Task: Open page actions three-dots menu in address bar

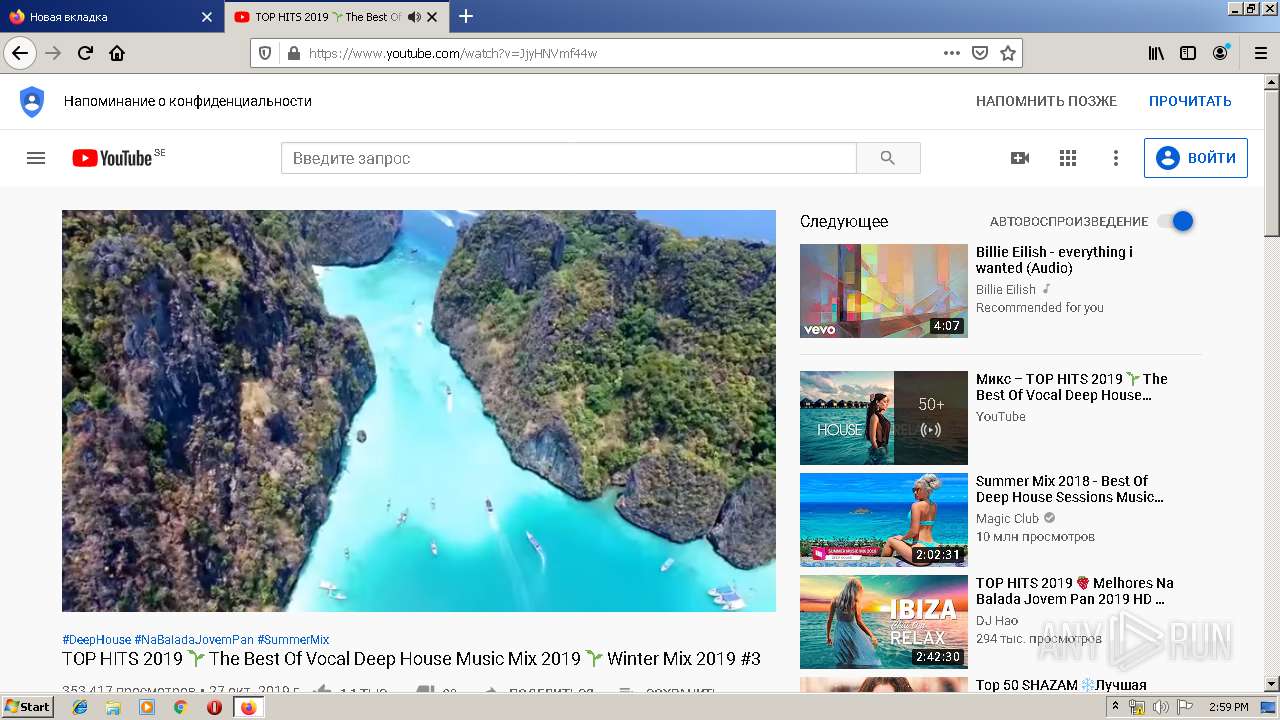Action: pos(952,53)
